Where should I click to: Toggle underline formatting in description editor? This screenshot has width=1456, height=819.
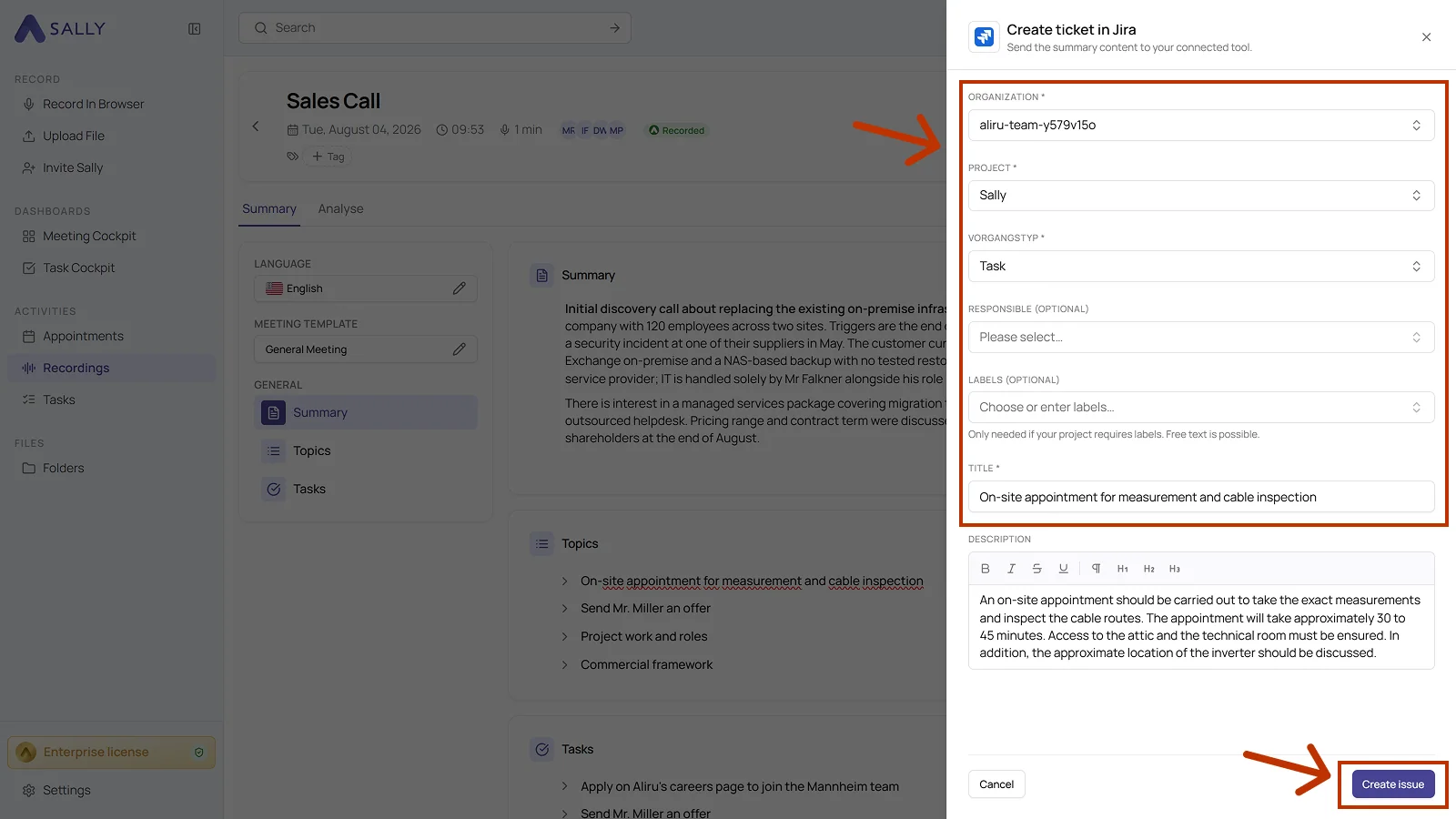pyautogui.click(x=1063, y=569)
